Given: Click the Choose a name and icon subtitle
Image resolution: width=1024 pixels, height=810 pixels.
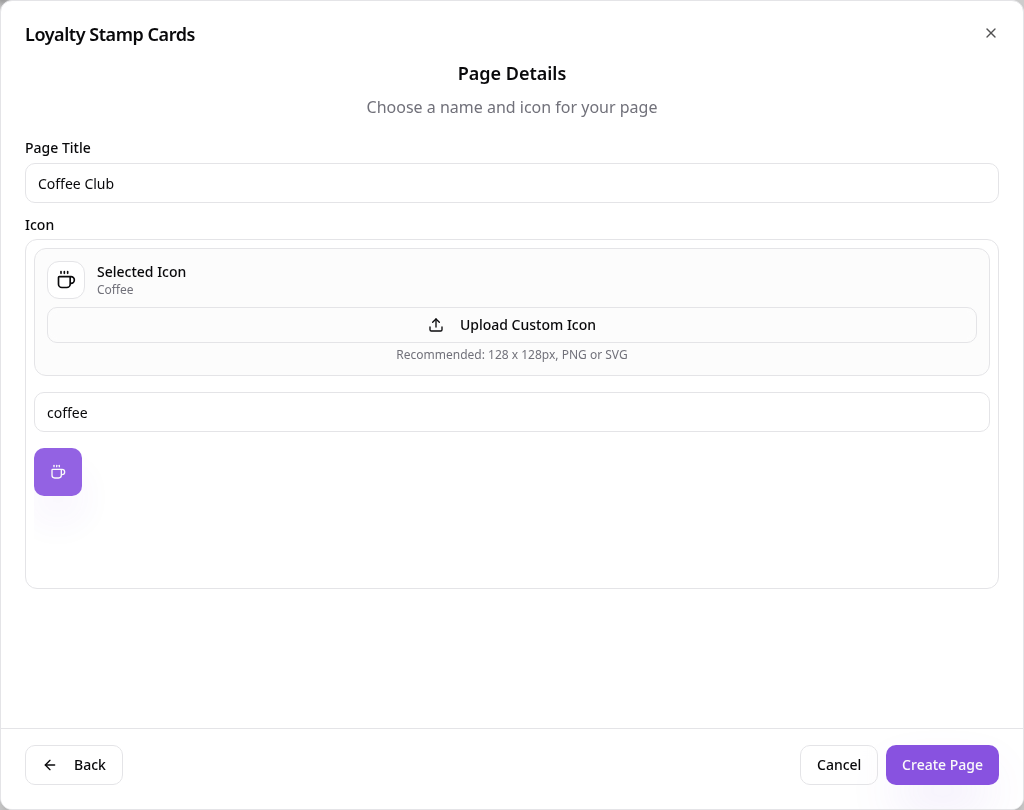Looking at the screenshot, I should pyautogui.click(x=512, y=107).
